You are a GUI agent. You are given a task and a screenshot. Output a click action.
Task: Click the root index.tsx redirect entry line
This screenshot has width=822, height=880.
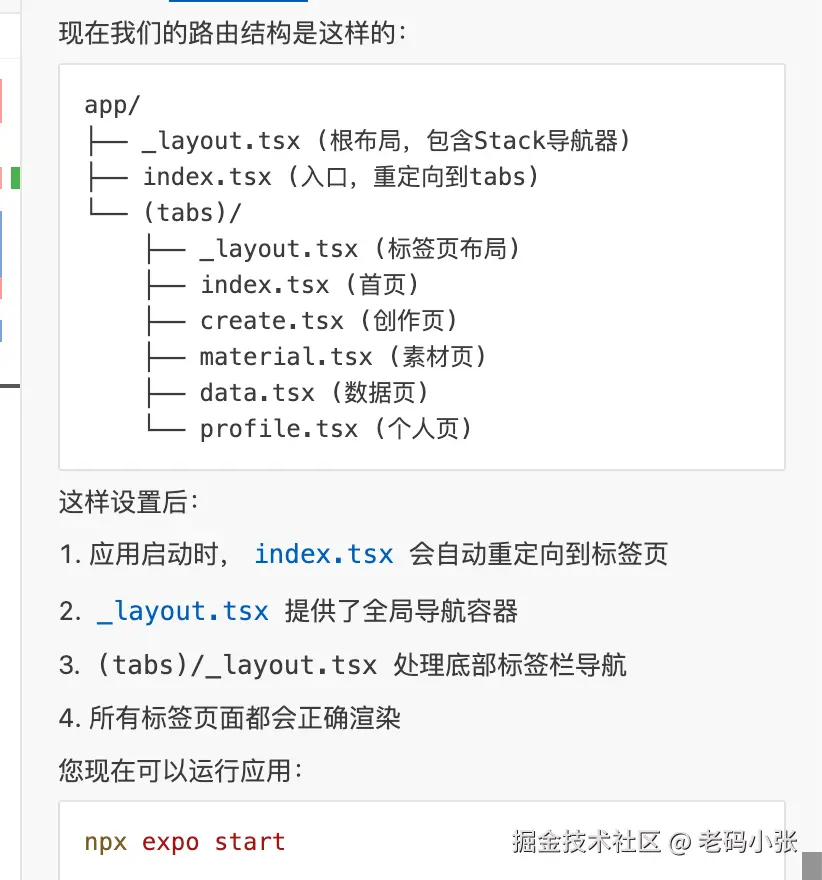313,177
